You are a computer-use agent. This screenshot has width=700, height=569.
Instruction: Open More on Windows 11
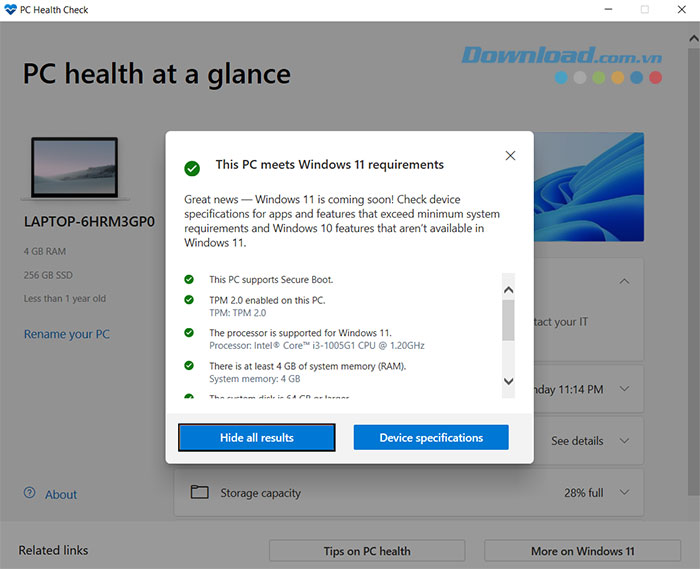click(583, 551)
